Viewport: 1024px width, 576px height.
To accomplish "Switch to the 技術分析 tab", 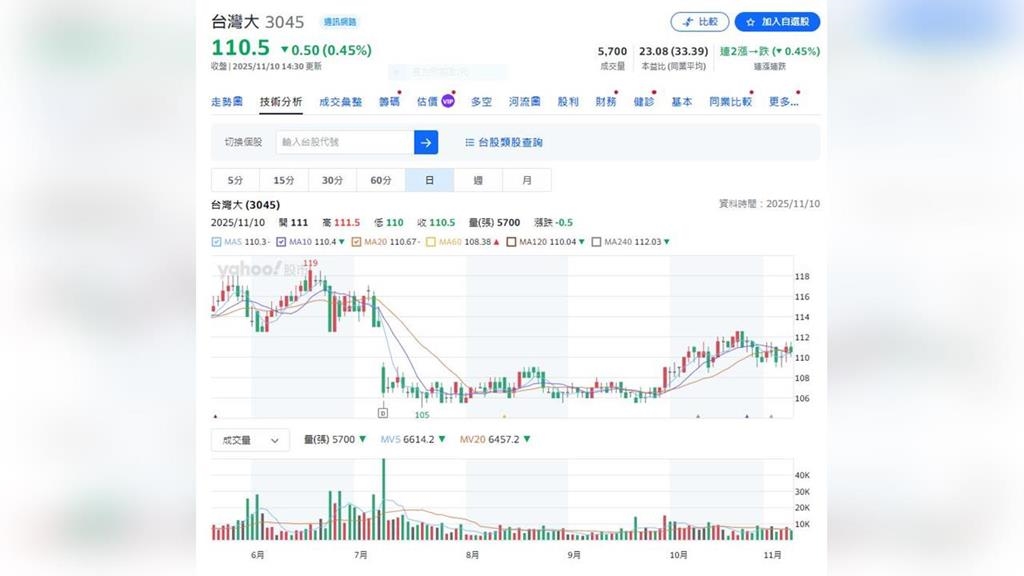I will point(281,101).
